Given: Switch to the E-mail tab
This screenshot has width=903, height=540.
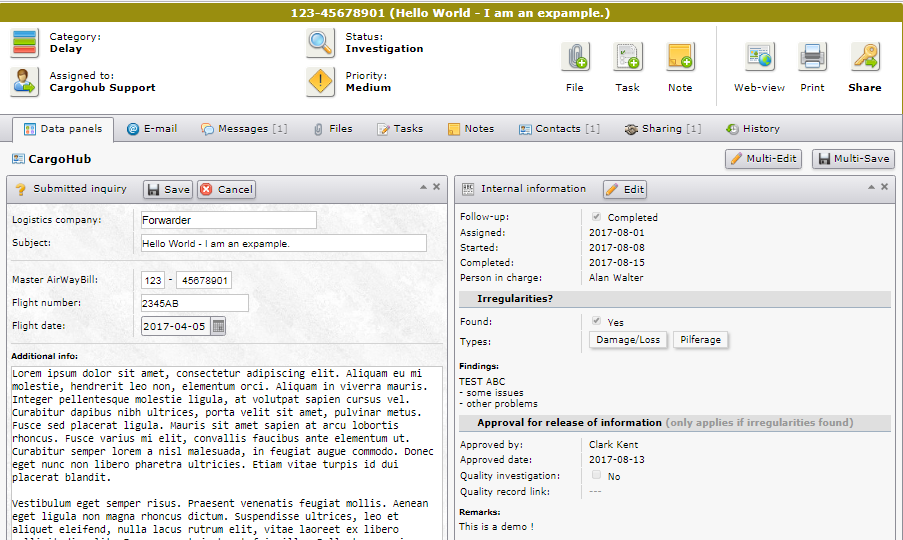Looking at the screenshot, I should (x=152, y=129).
